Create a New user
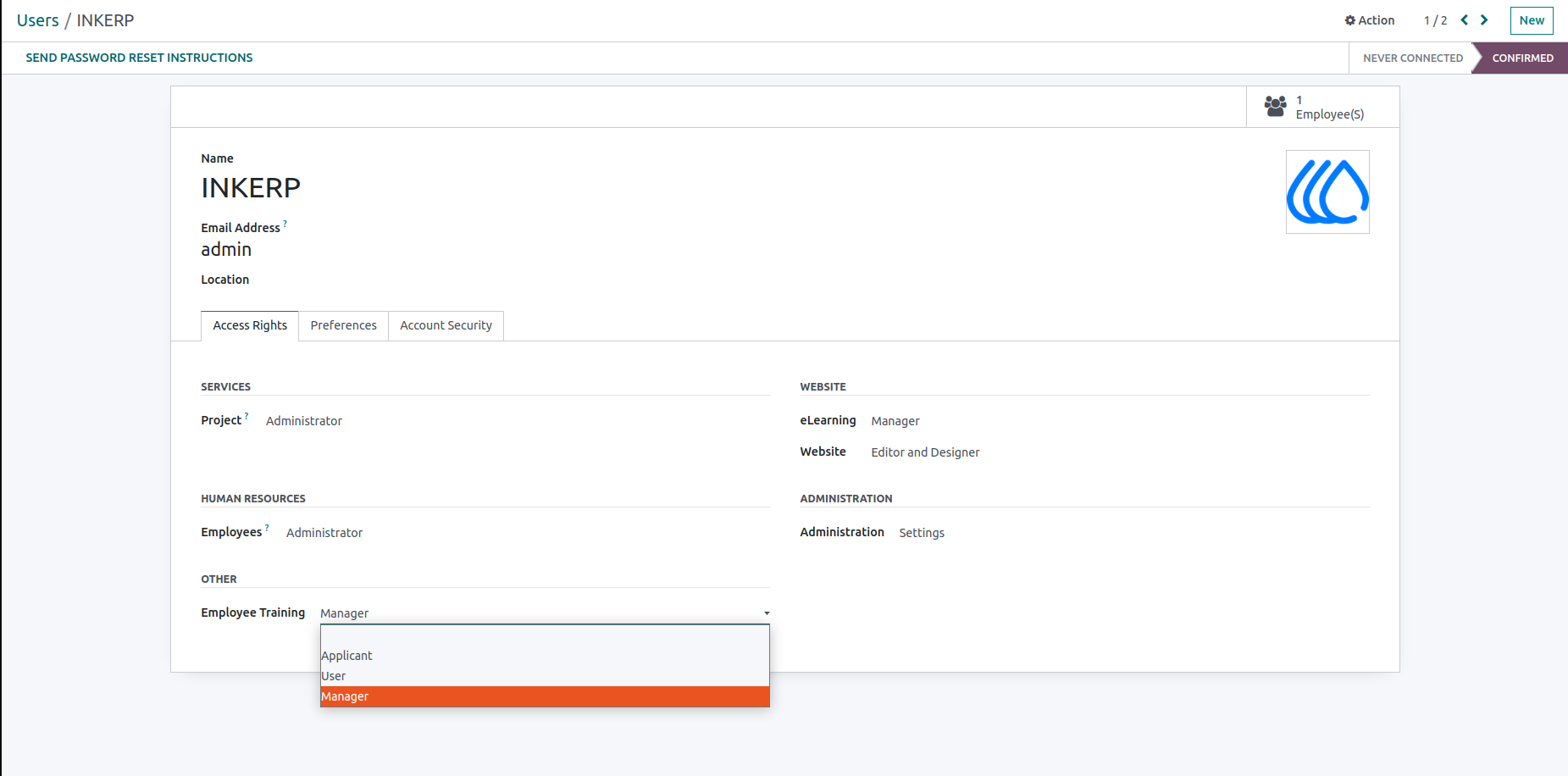Viewport: 1568px width, 776px height. tap(1532, 20)
